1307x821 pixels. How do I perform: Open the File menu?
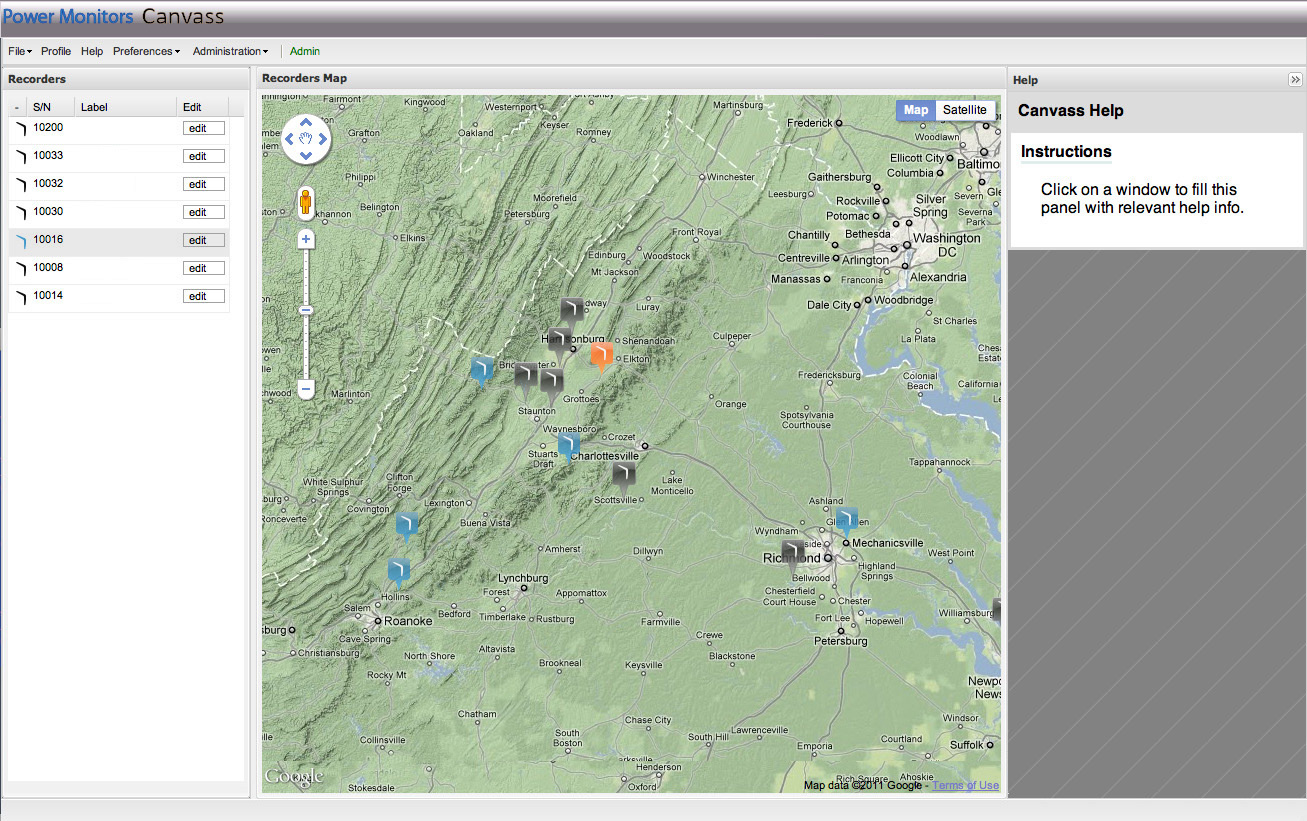pos(18,51)
